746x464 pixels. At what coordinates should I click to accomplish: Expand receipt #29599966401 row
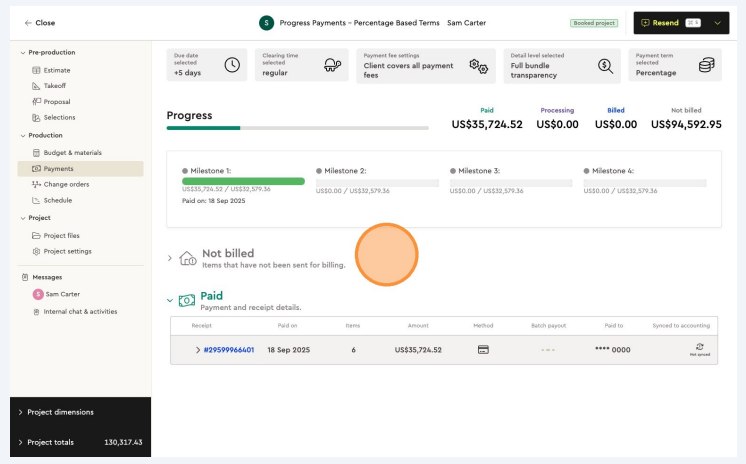(198, 350)
